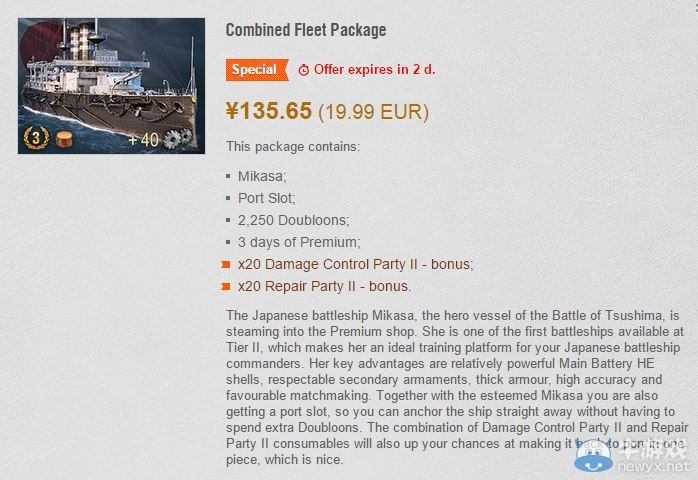
Task: Click the Offer expires in 2 d. text
Action: tap(374, 70)
